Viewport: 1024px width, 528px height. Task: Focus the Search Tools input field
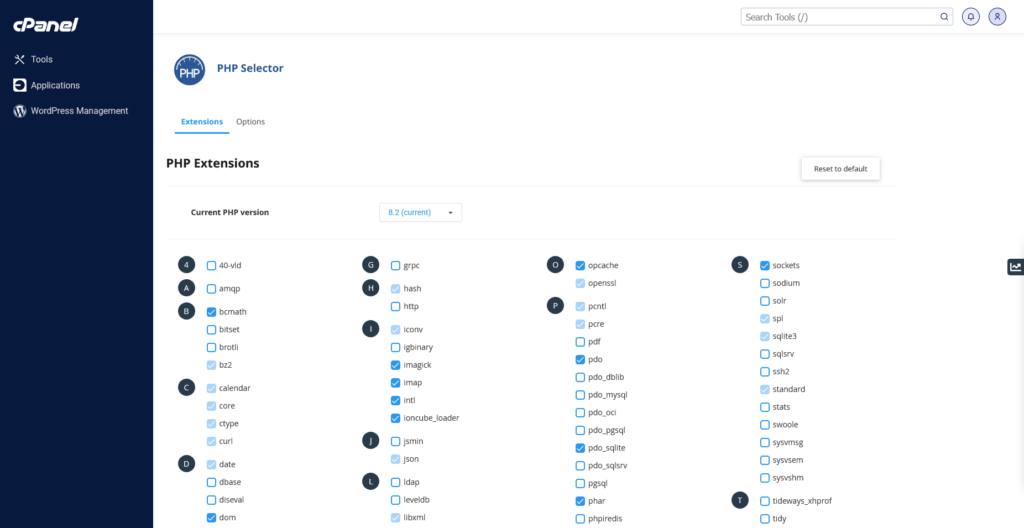(x=838, y=17)
